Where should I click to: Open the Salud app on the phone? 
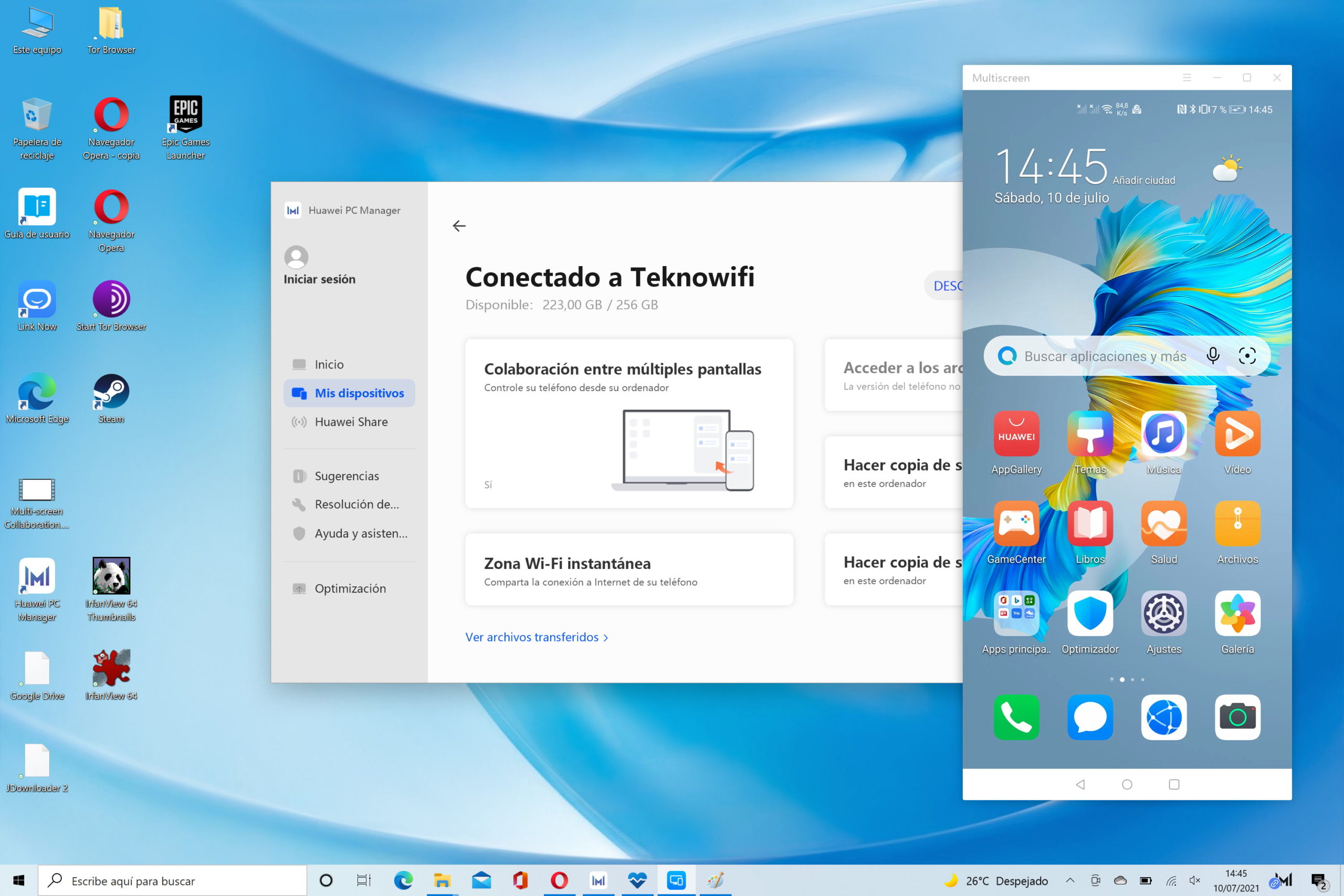coord(1163,523)
